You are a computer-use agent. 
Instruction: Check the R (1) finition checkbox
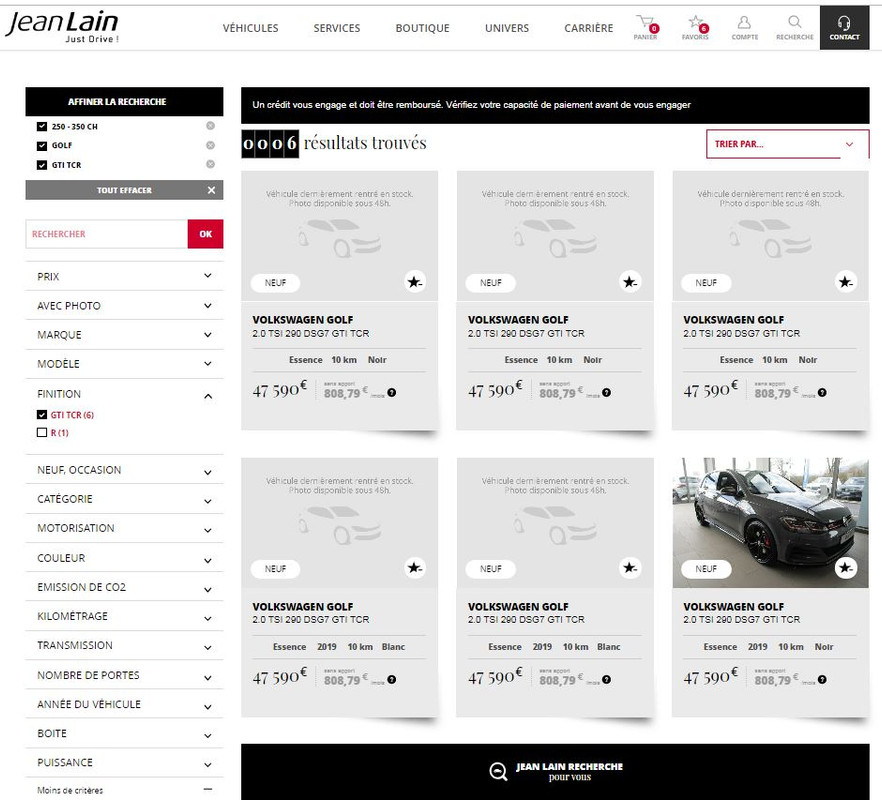point(42,433)
